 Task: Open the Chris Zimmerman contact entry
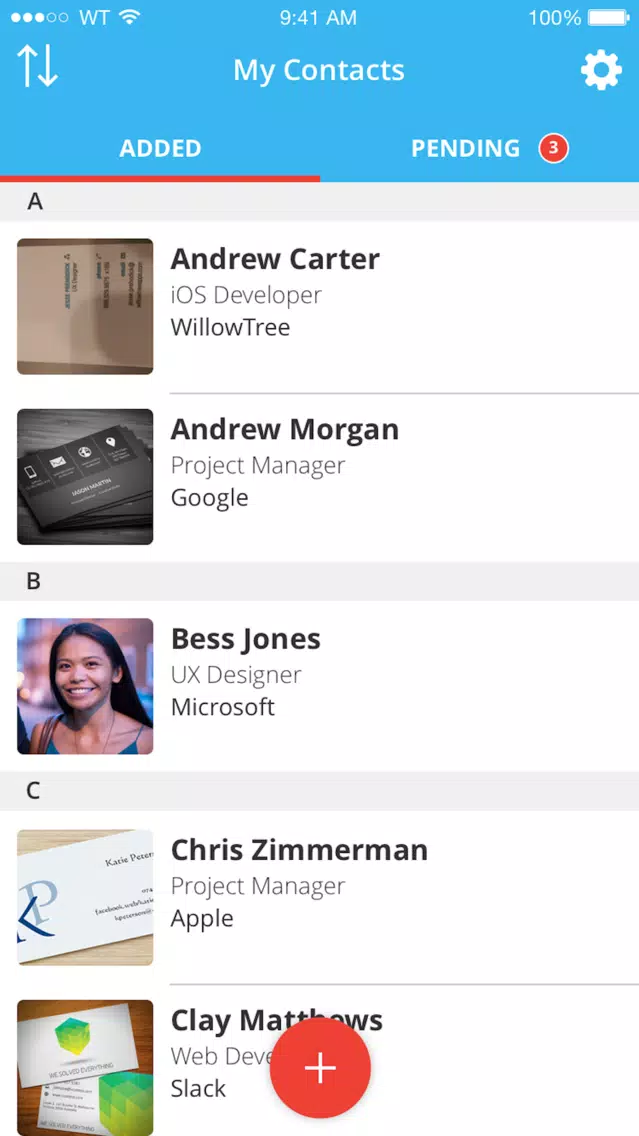point(320,897)
